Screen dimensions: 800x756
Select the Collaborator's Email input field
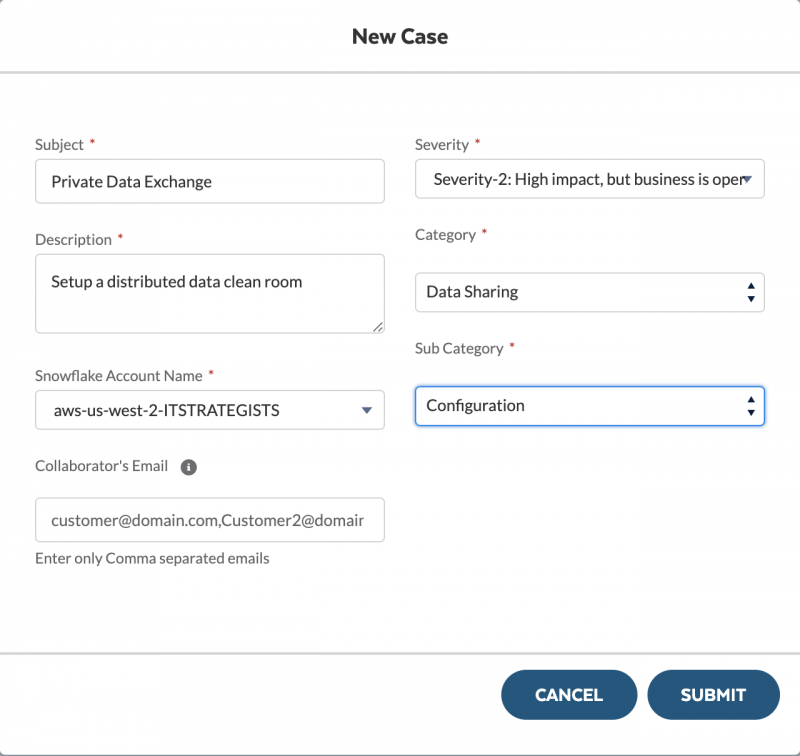[x=210, y=520]
